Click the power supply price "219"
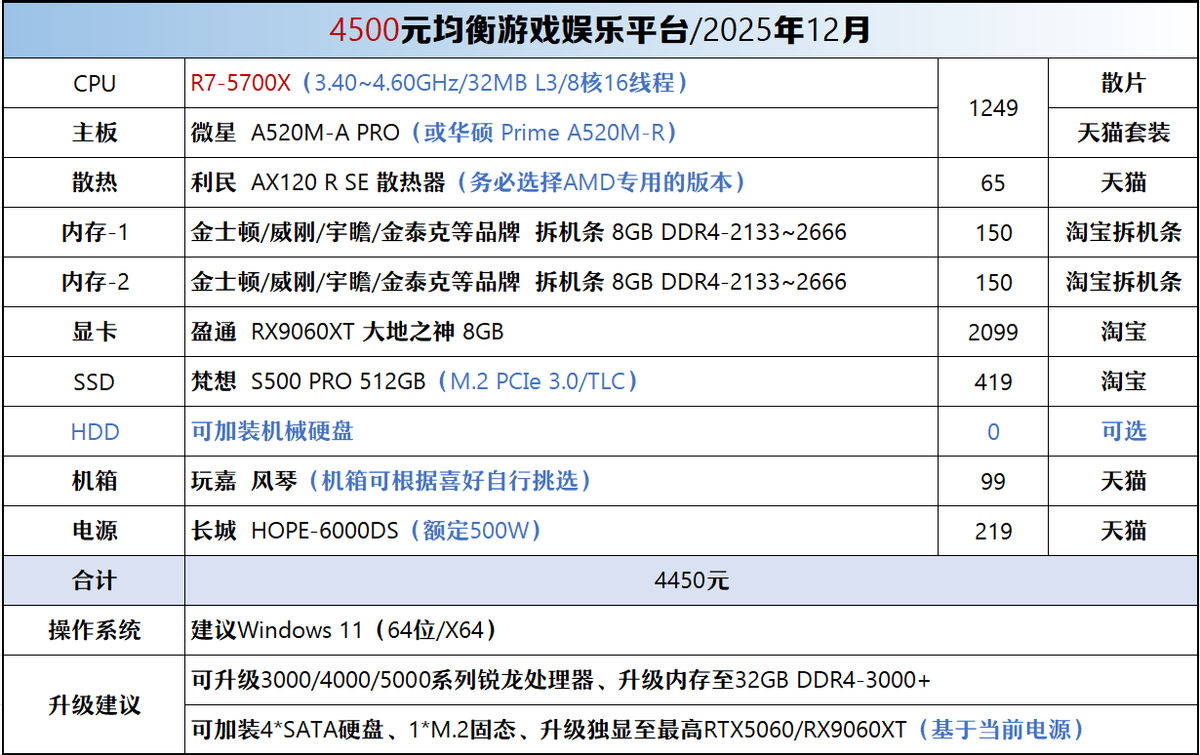 [x=993, y=531]
